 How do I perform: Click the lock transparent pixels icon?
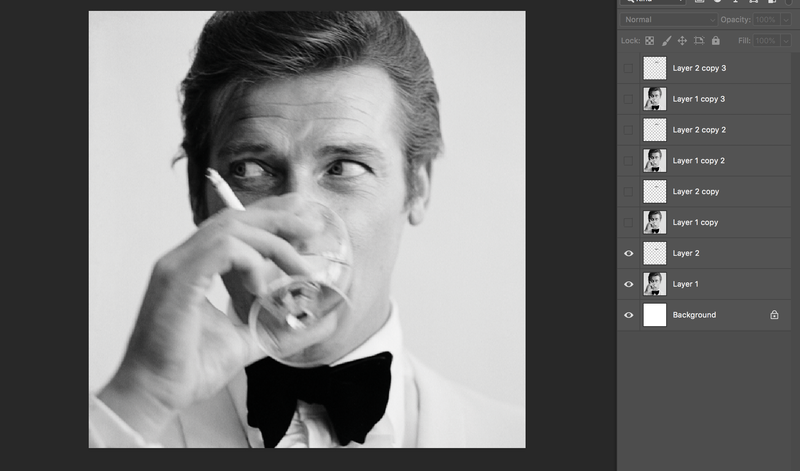pos(649,41)
